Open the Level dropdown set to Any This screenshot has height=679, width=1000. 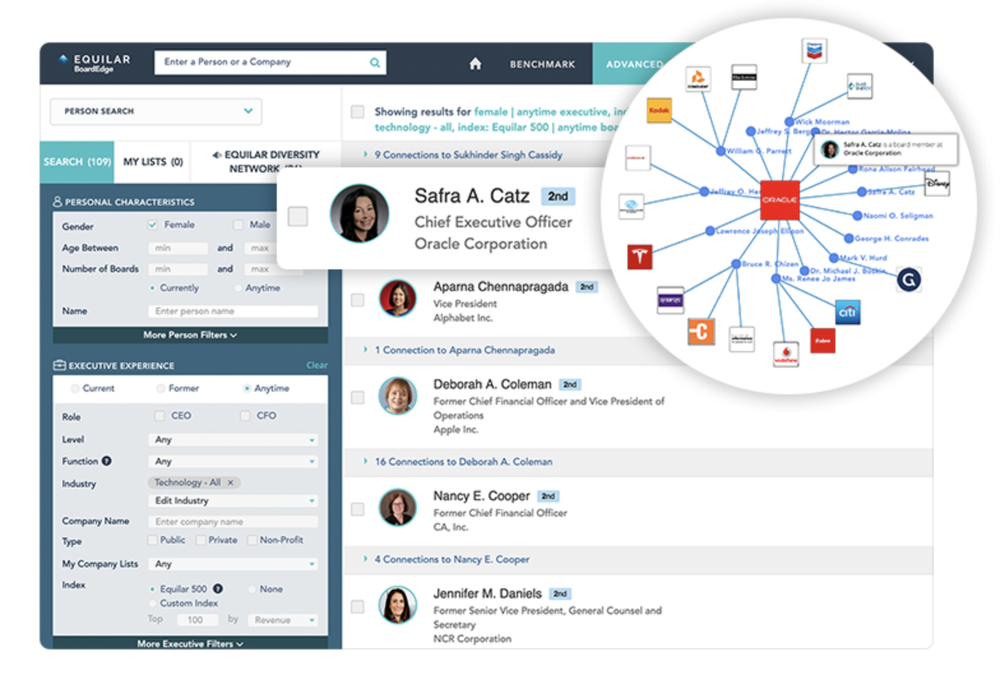pyautogui.click(x=232, y=439)
